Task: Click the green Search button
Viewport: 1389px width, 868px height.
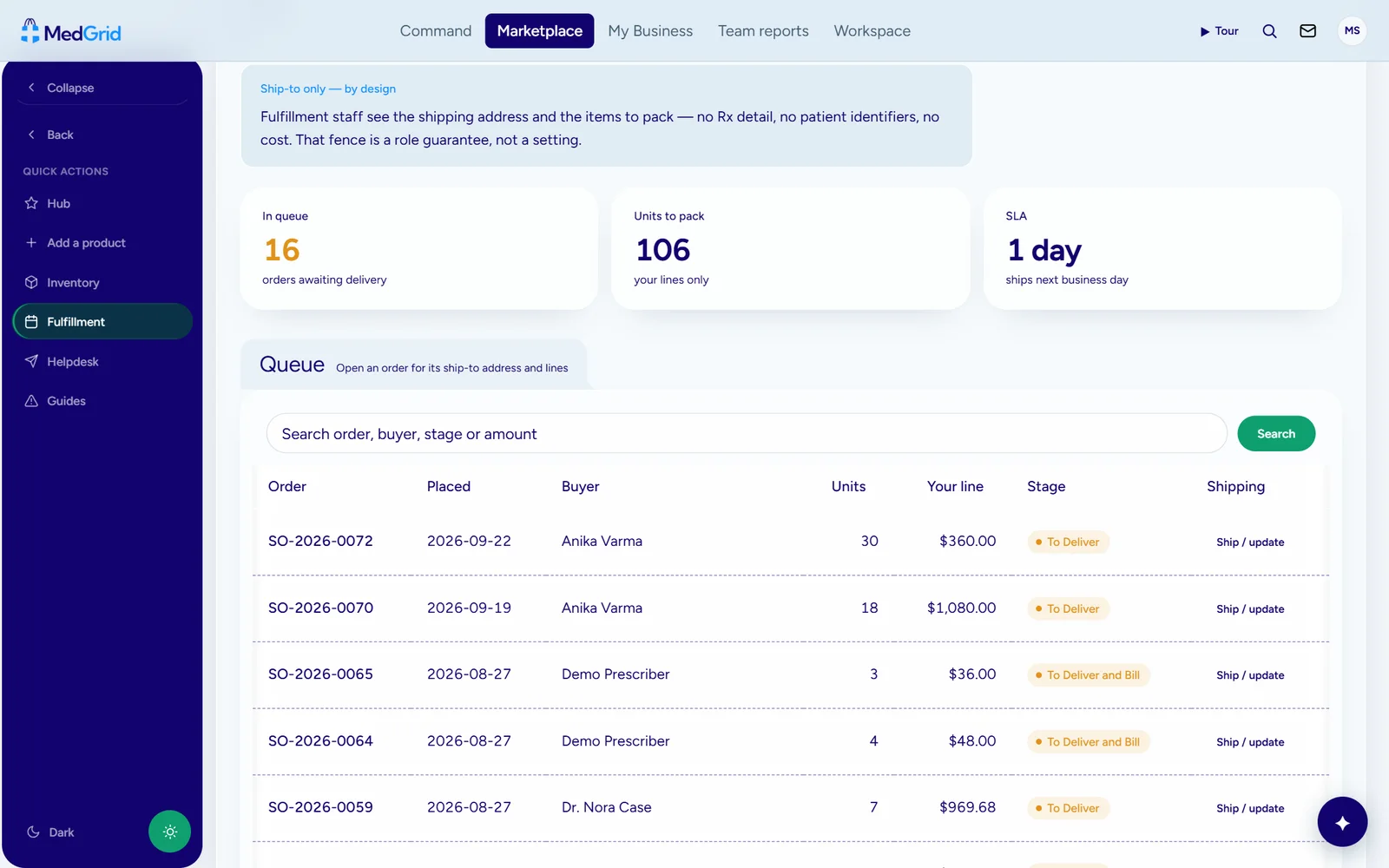Action: click(x=1275, y=434)
